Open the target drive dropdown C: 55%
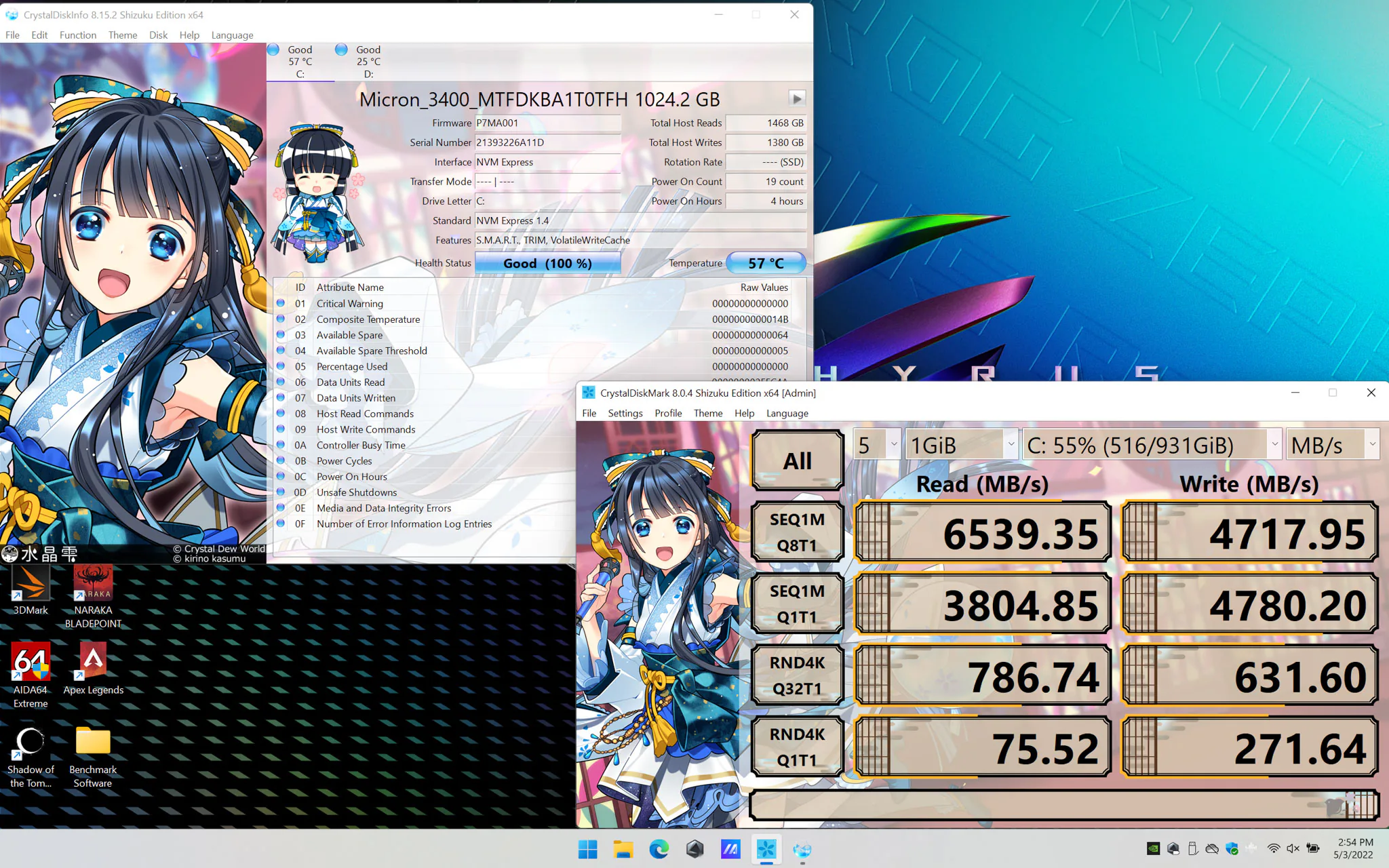The image size is (1389, 868). [x=1152, y=445]
